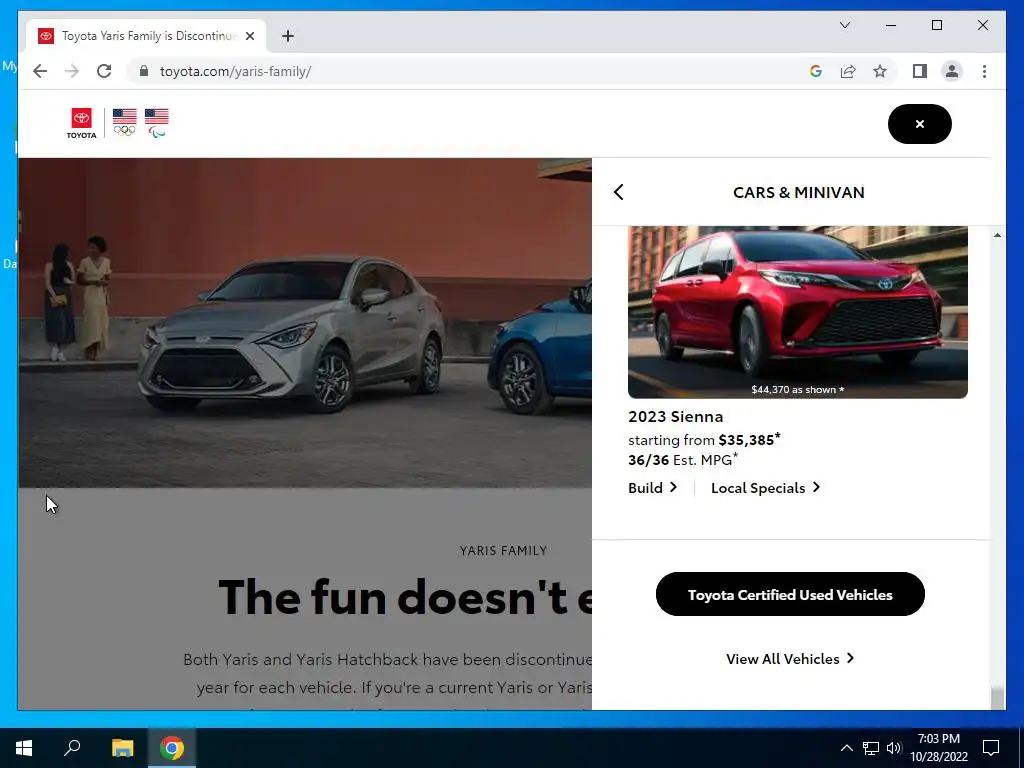
Task: Open Windows taskbar search
Action: pos(72,748)
